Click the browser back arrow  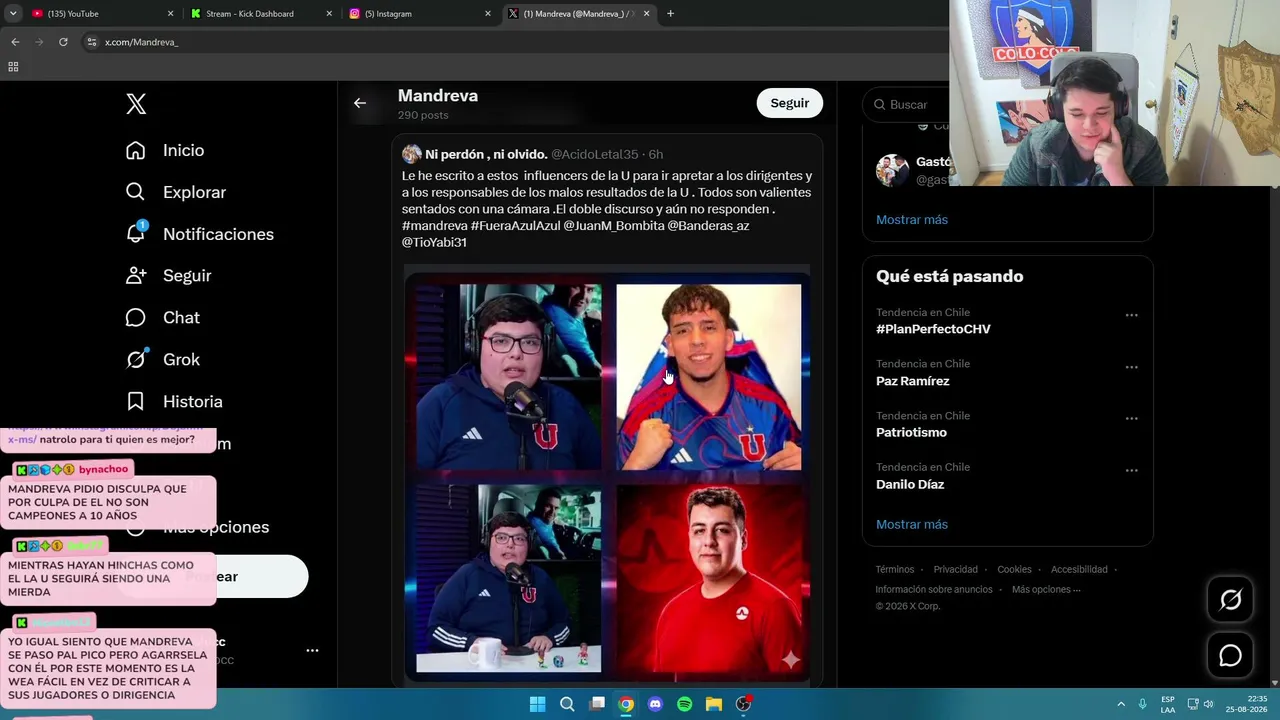tap(15, 42)
